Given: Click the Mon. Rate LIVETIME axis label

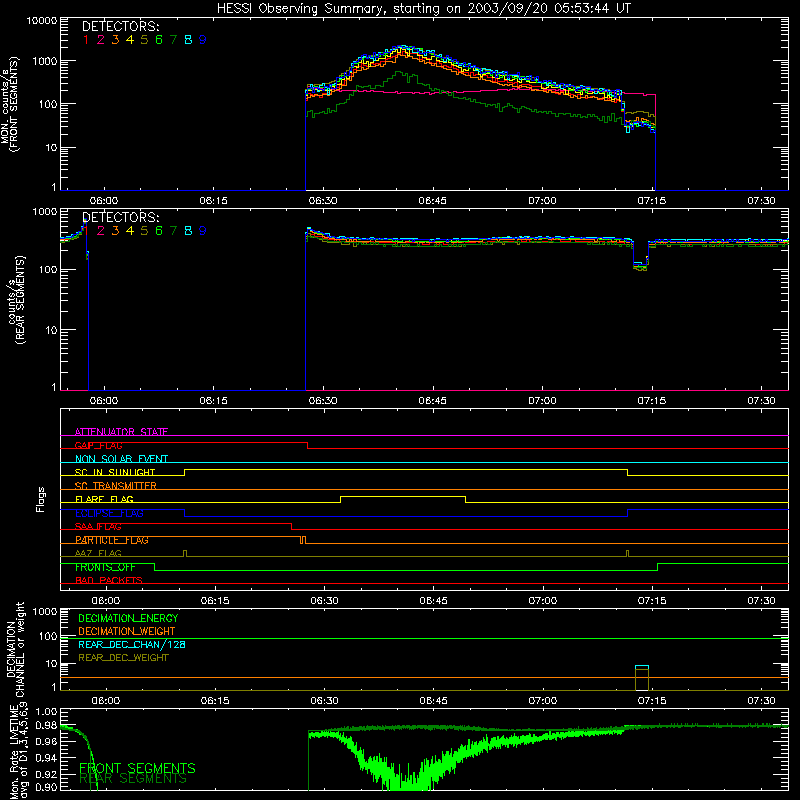Looking at the screenshot, I should pos(18,750).
